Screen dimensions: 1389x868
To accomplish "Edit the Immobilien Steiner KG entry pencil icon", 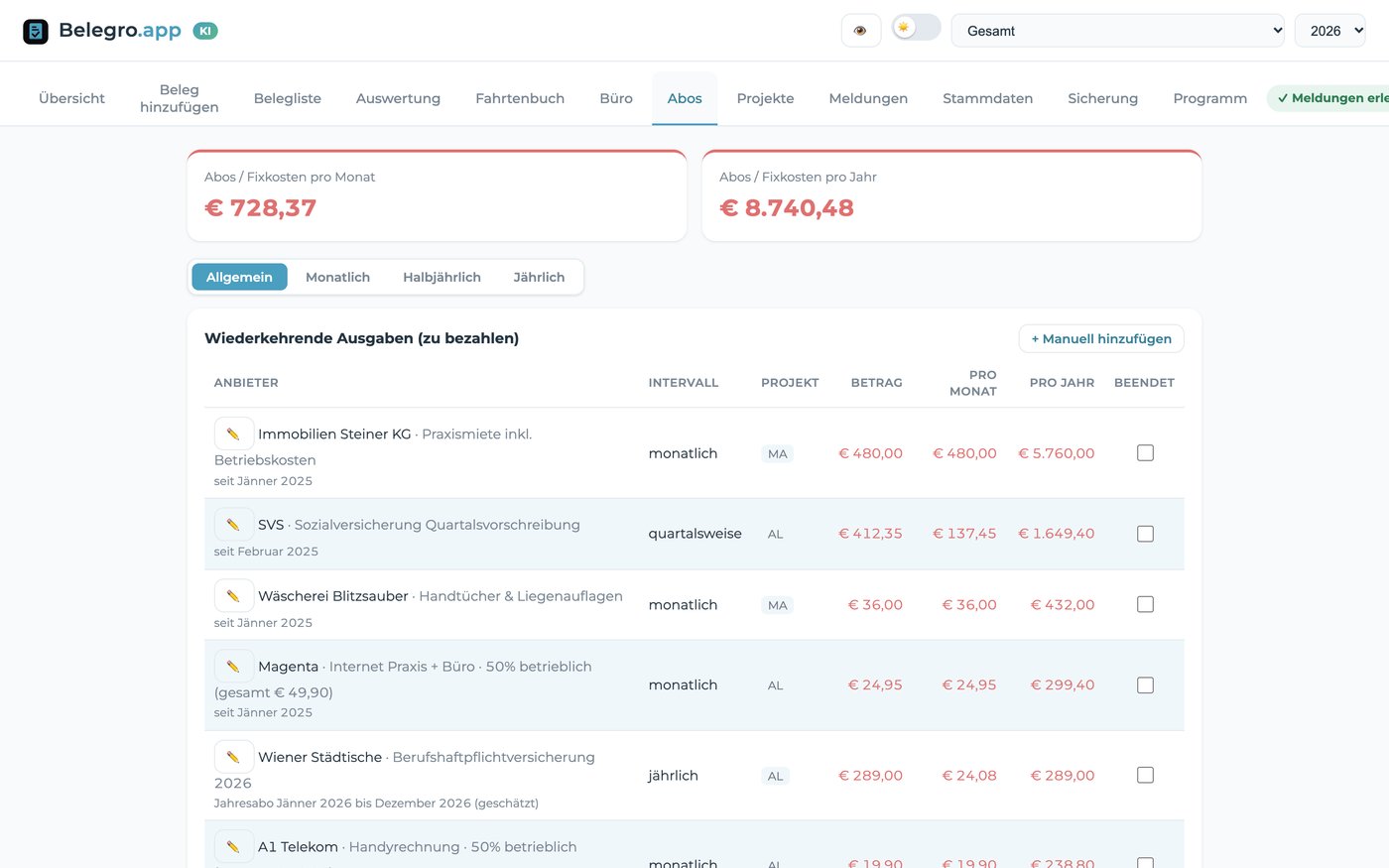I will pyautogui.click(x=233, y=434).
